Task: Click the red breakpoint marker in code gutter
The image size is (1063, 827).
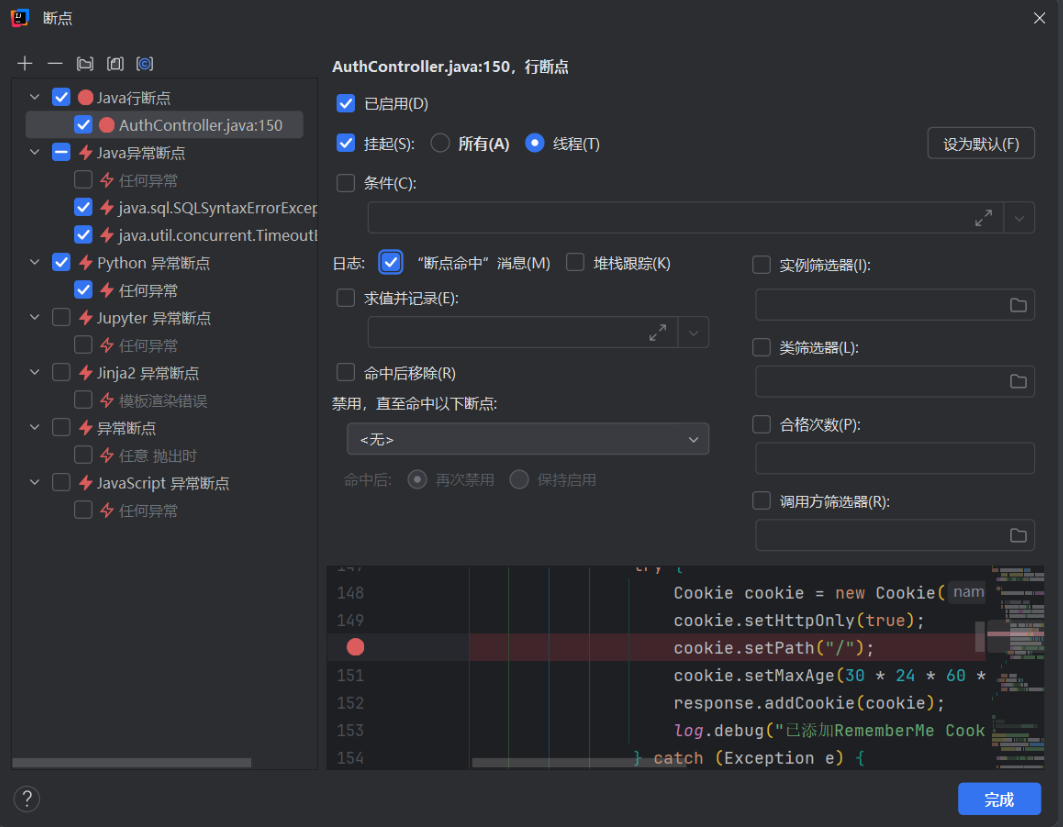Action: [x=355, y=647]
